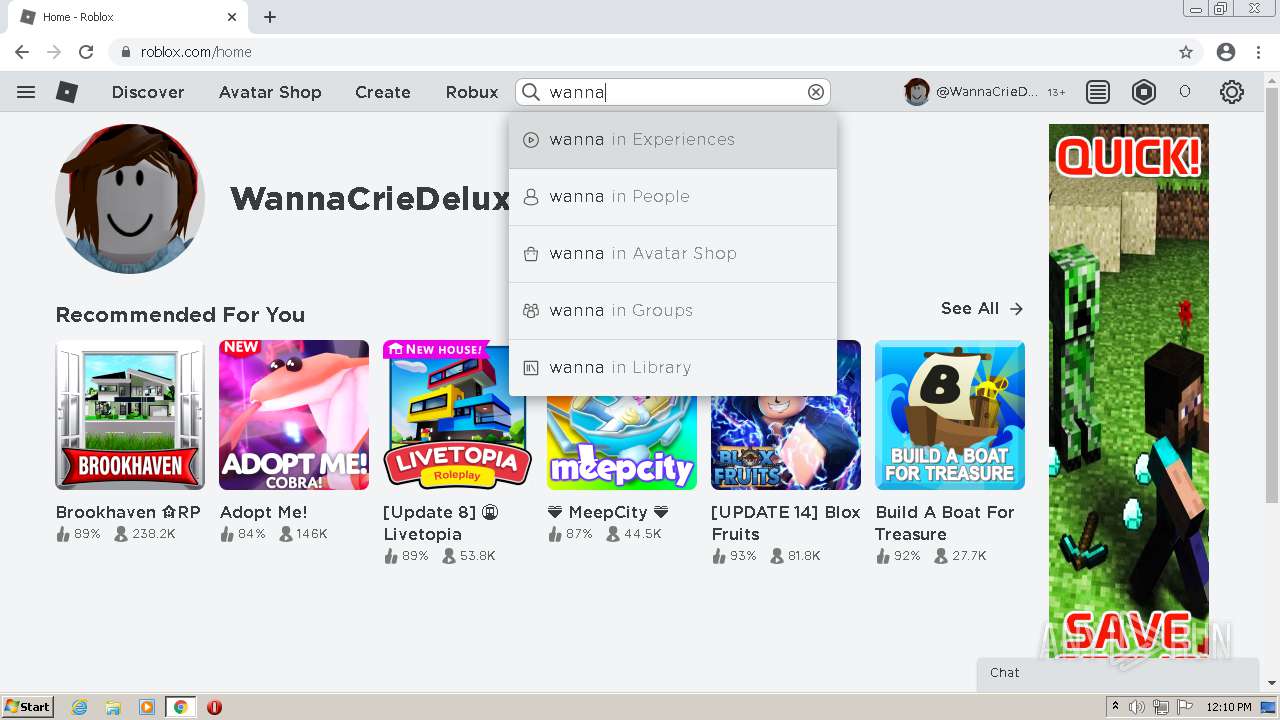
Task: Reload the Roblox page
Action: 86,52
